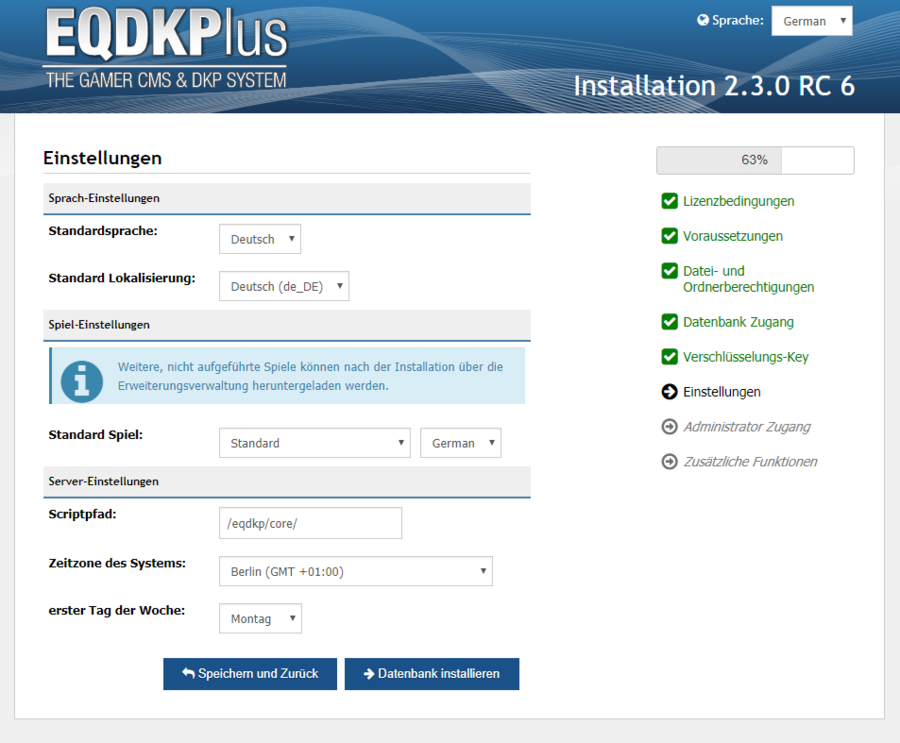Open the Standard Lokalisierung dropdown
Image resolution: width=900 pixels, height=743 pixels.
tap(283, 286)
